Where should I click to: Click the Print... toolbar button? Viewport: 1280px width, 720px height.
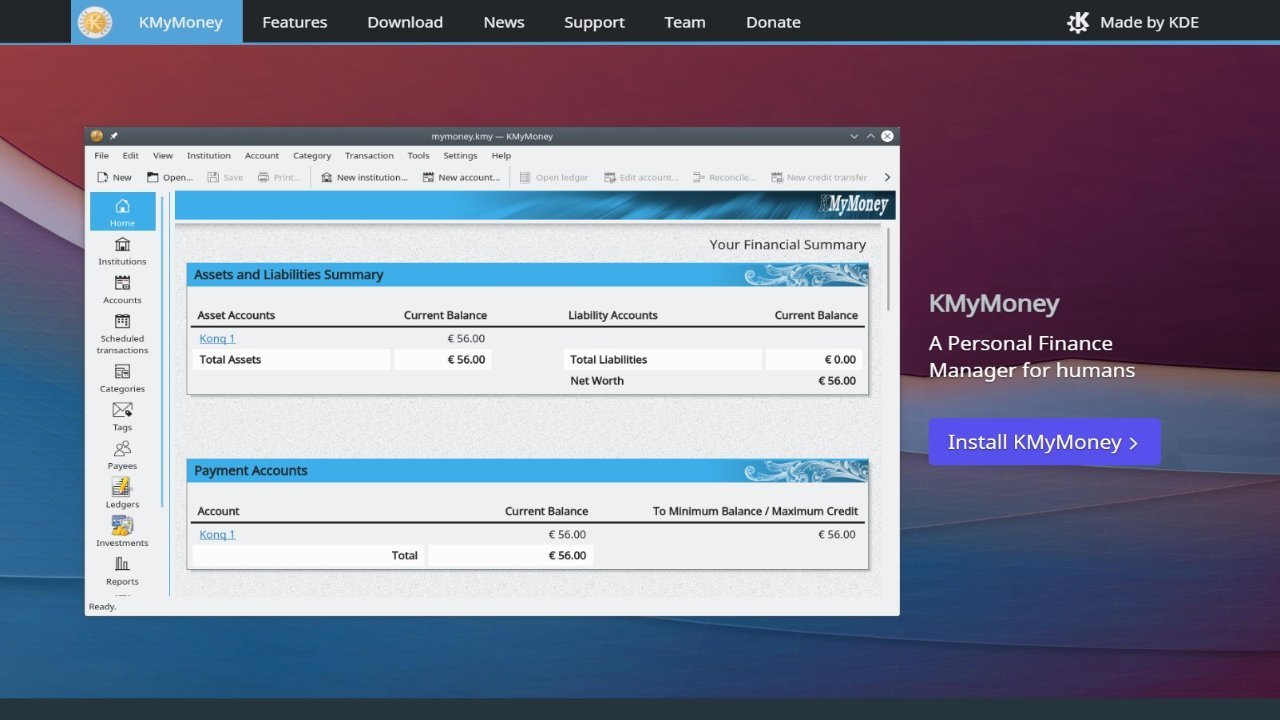click(279, 177)
